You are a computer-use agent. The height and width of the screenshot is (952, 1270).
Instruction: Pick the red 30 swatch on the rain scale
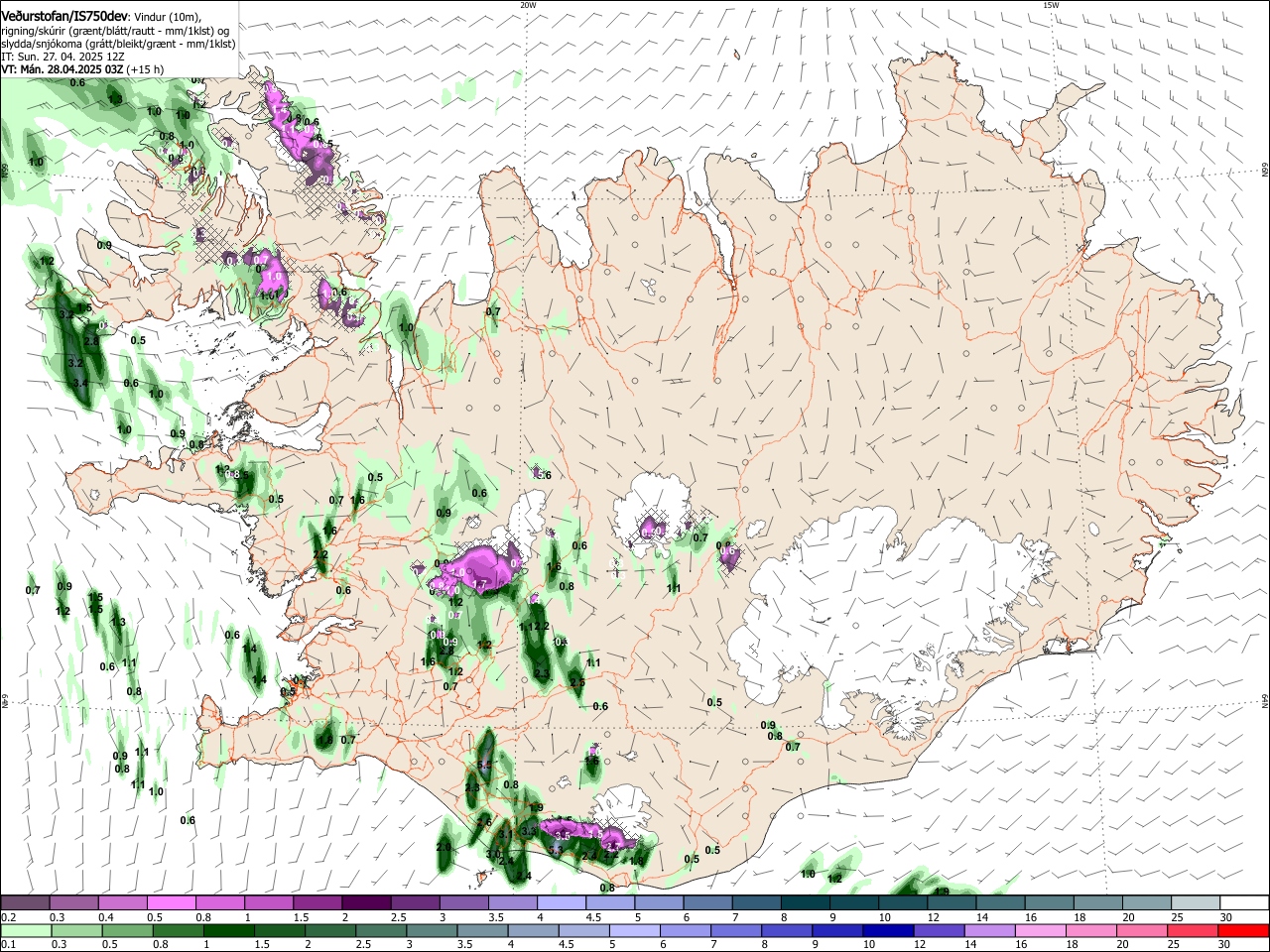point(1242,931)
